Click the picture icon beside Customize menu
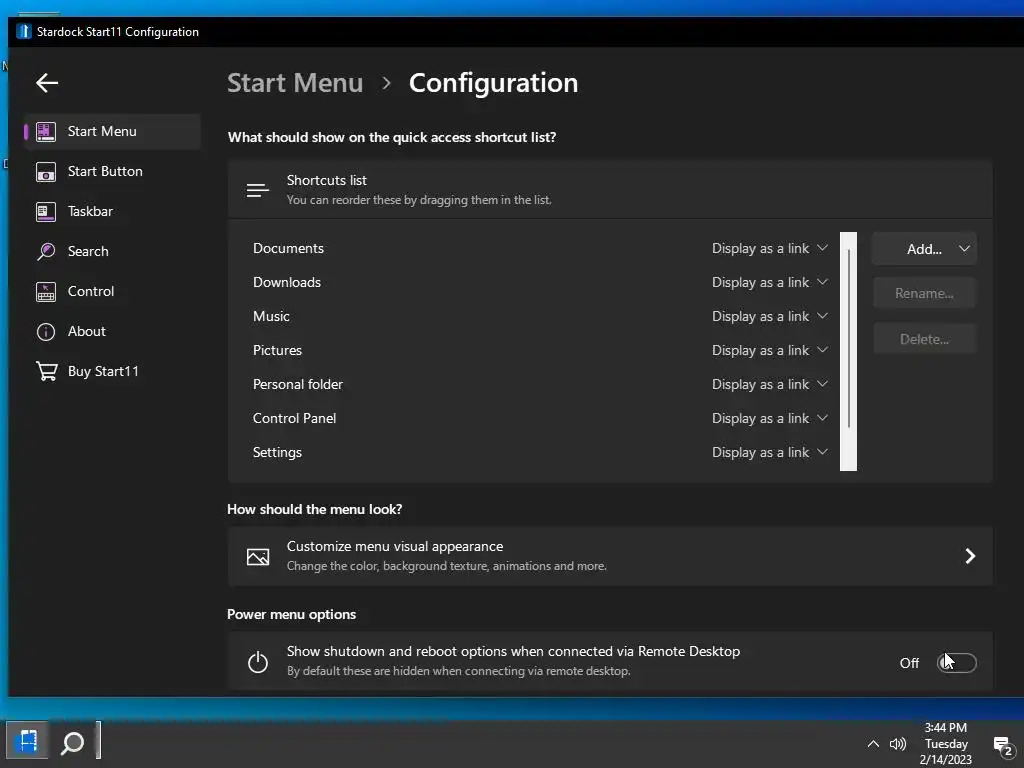Image resolution: width=1024 pixels, height=768 pixels. (258, 556)
